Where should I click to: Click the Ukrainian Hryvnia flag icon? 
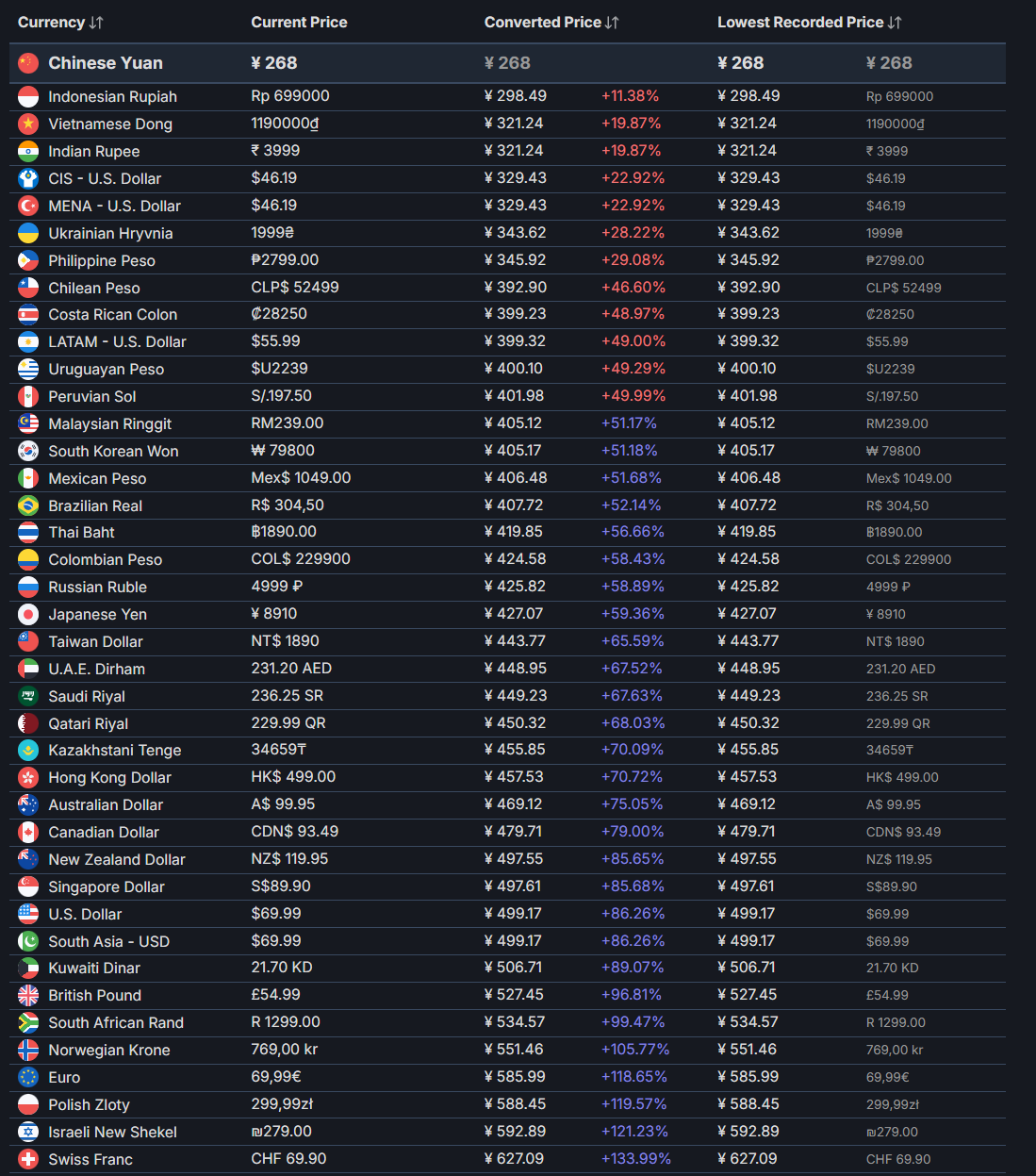point(28,233)
